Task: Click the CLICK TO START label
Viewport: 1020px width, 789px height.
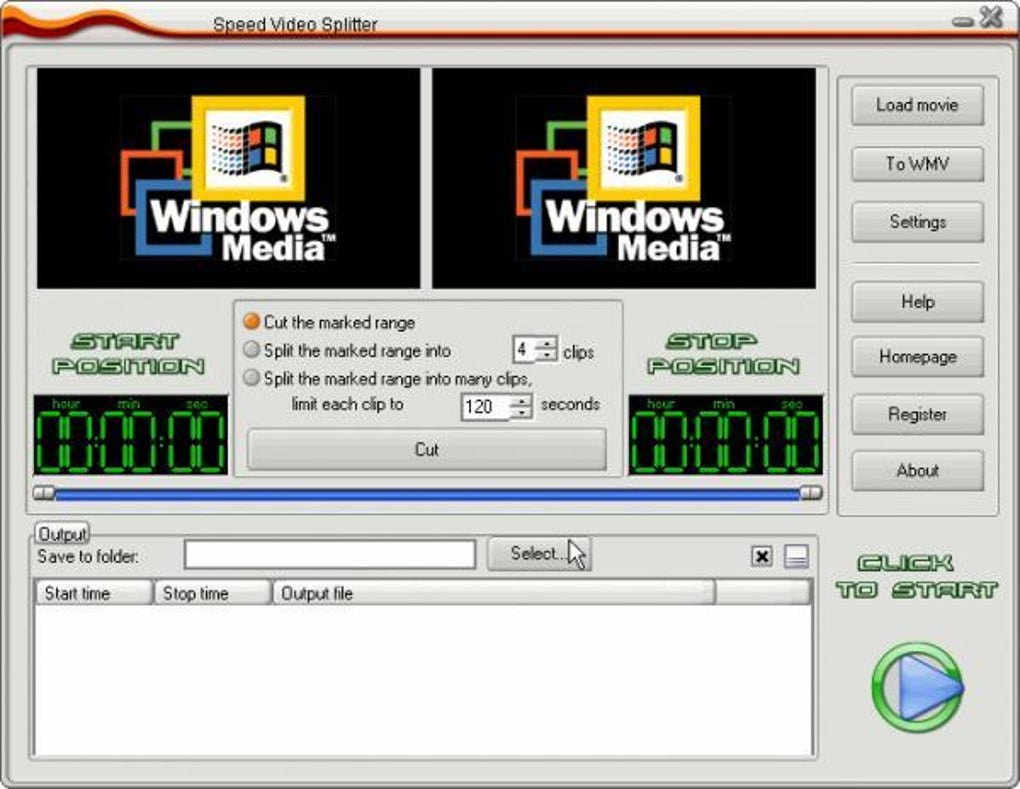Action: (x=917, y=576)
